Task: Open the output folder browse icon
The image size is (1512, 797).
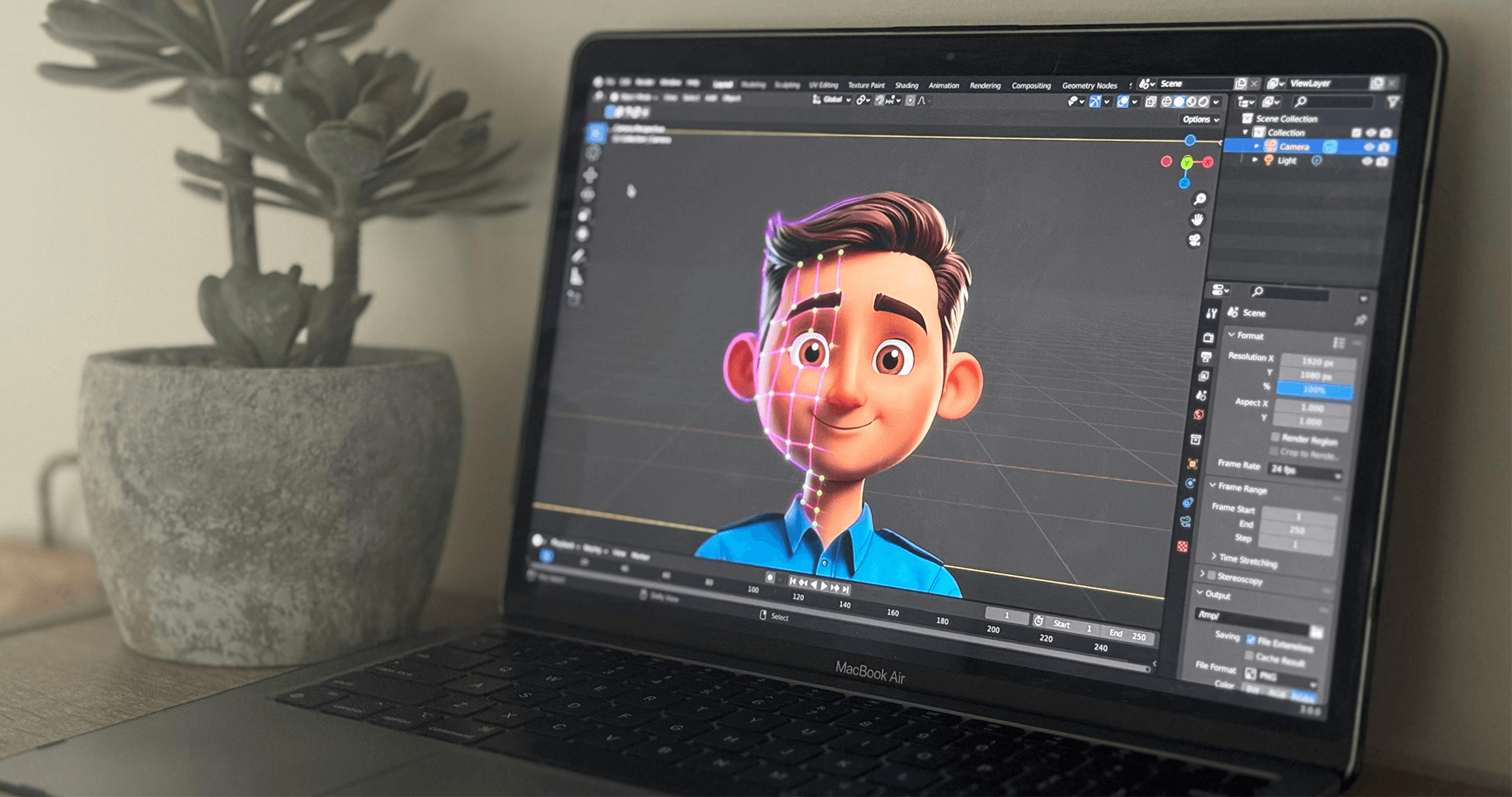Action: tap(1316, 632)
